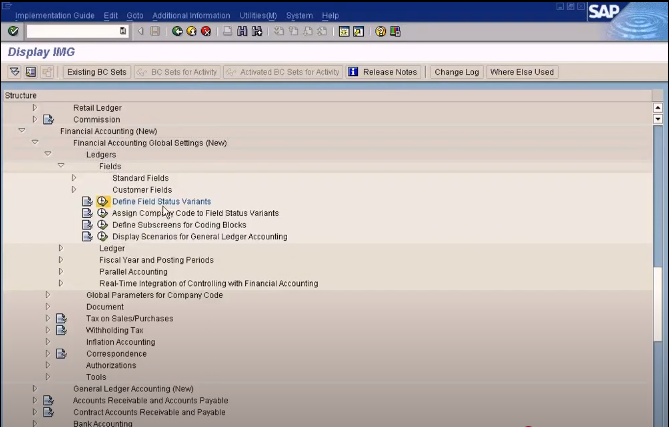Click the green Enter checkmark icon
The image size is (669, 427).
13,31
